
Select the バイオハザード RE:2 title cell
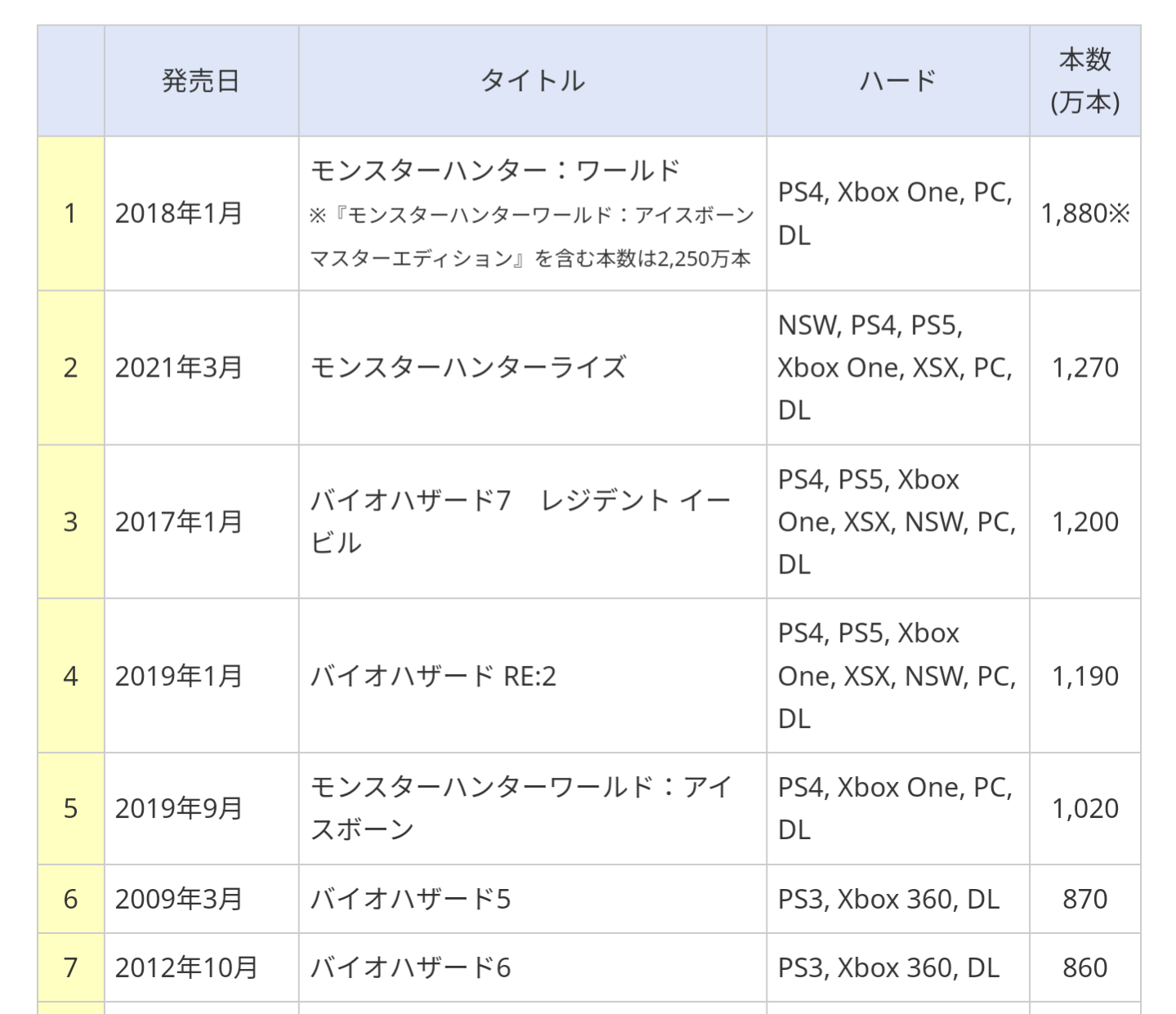click(x=533, y=676)
